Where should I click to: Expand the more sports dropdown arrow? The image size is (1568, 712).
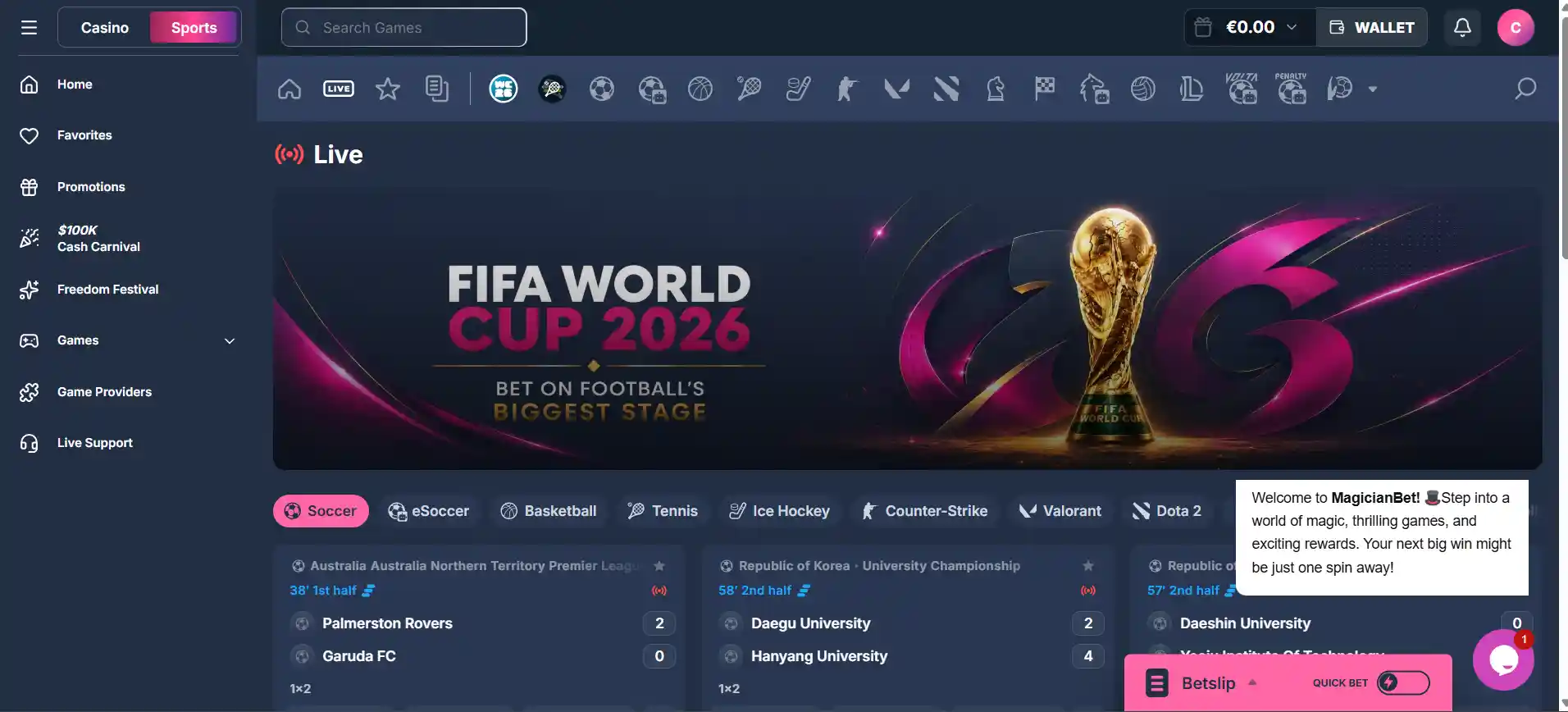pyautogui.click(x=1373, y=89)
